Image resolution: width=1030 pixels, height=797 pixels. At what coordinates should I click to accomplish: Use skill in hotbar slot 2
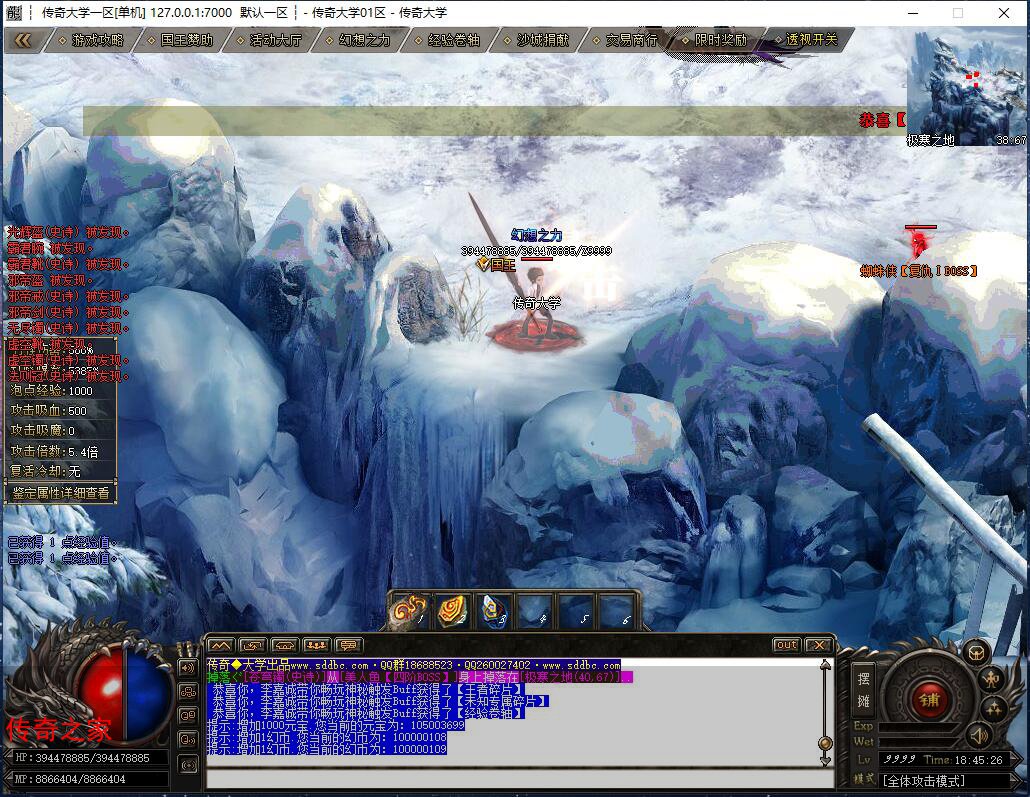pos(452,610)
